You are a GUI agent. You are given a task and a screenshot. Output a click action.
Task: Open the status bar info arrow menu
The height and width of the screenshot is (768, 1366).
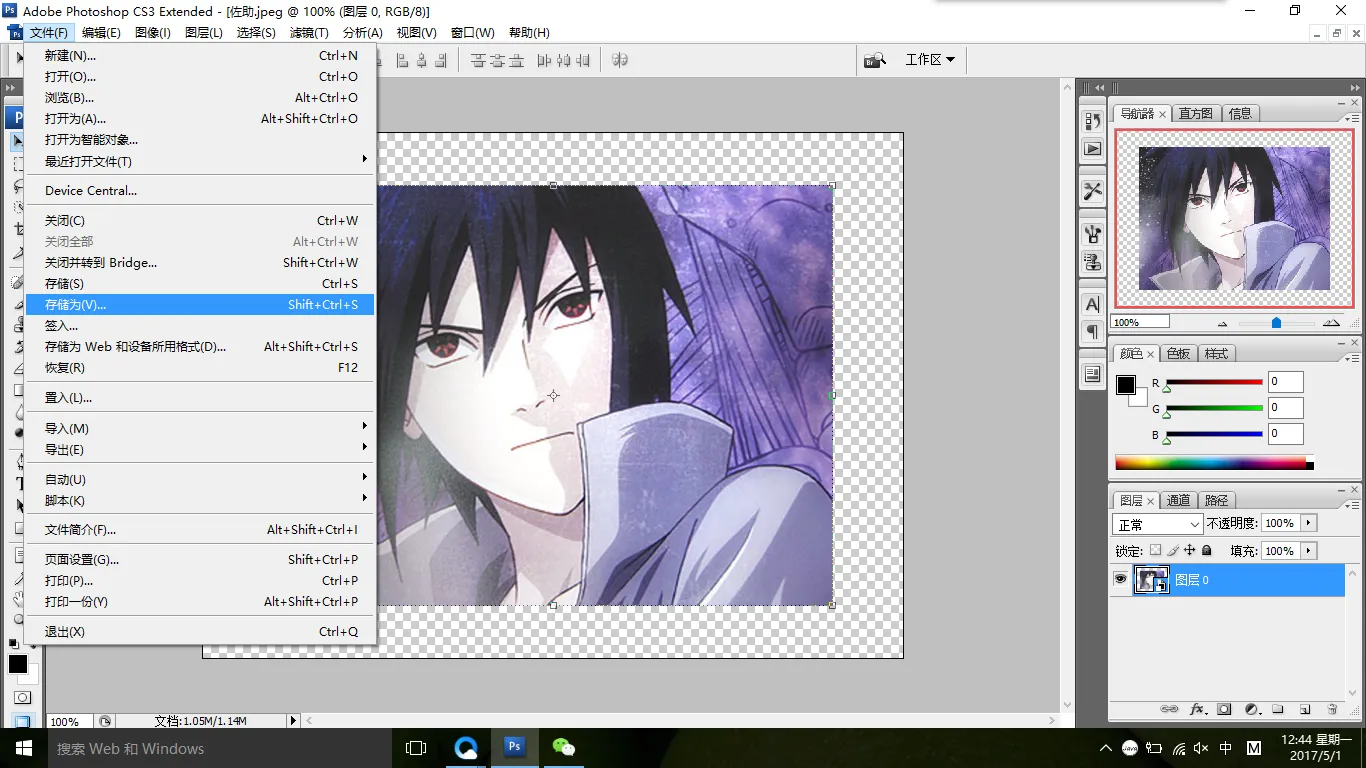293,721
